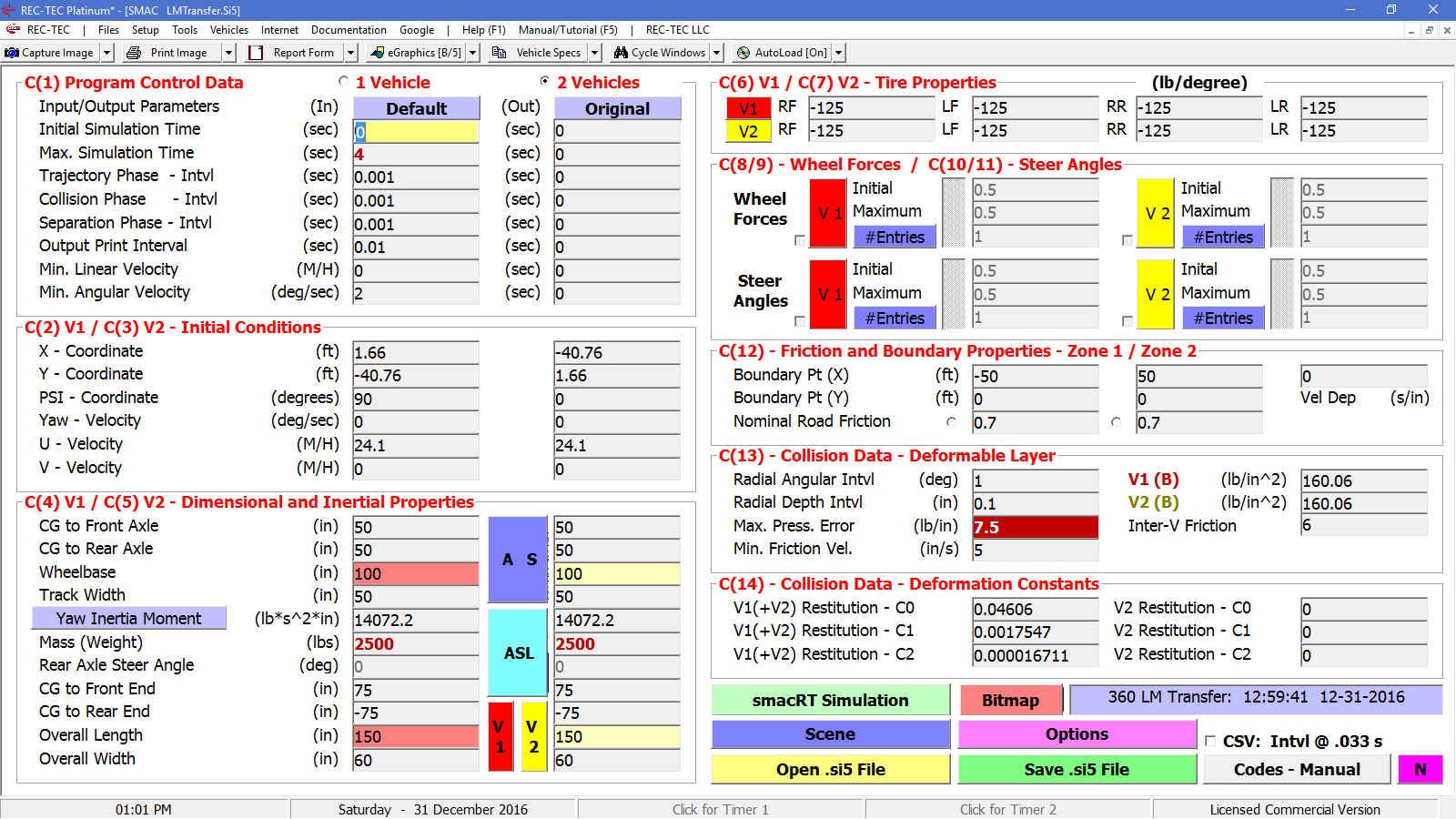Screen dimensions: 1456x819
Task: Click the Initial Simulation Time input field
Action: 416,131
